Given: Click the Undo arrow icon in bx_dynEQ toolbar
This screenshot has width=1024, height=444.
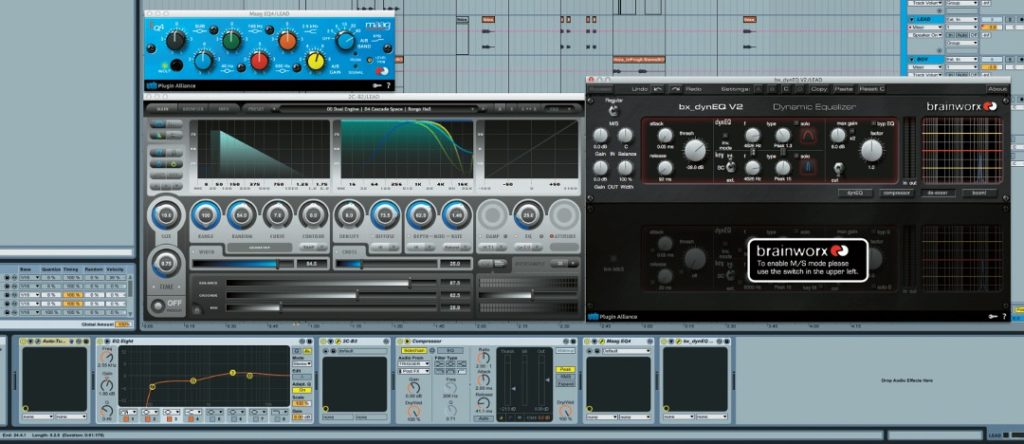Looking at the screenshot, I should click(x=658, y=88).
